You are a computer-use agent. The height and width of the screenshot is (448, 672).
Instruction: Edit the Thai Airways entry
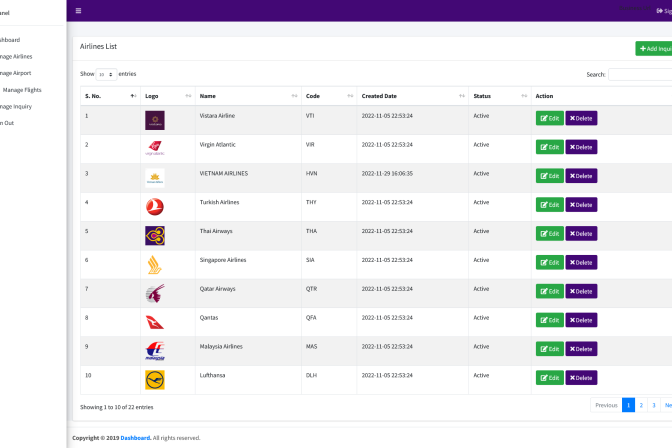pos(549,234)
